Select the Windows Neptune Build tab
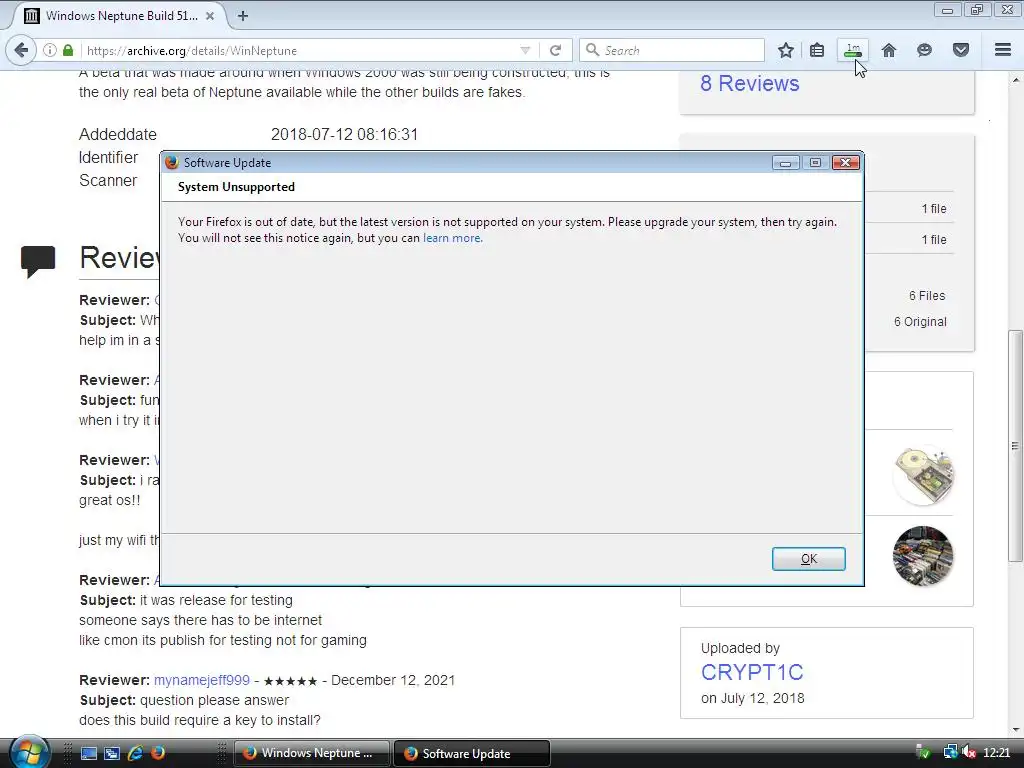The image size is (1024, 768). [120, 16]
